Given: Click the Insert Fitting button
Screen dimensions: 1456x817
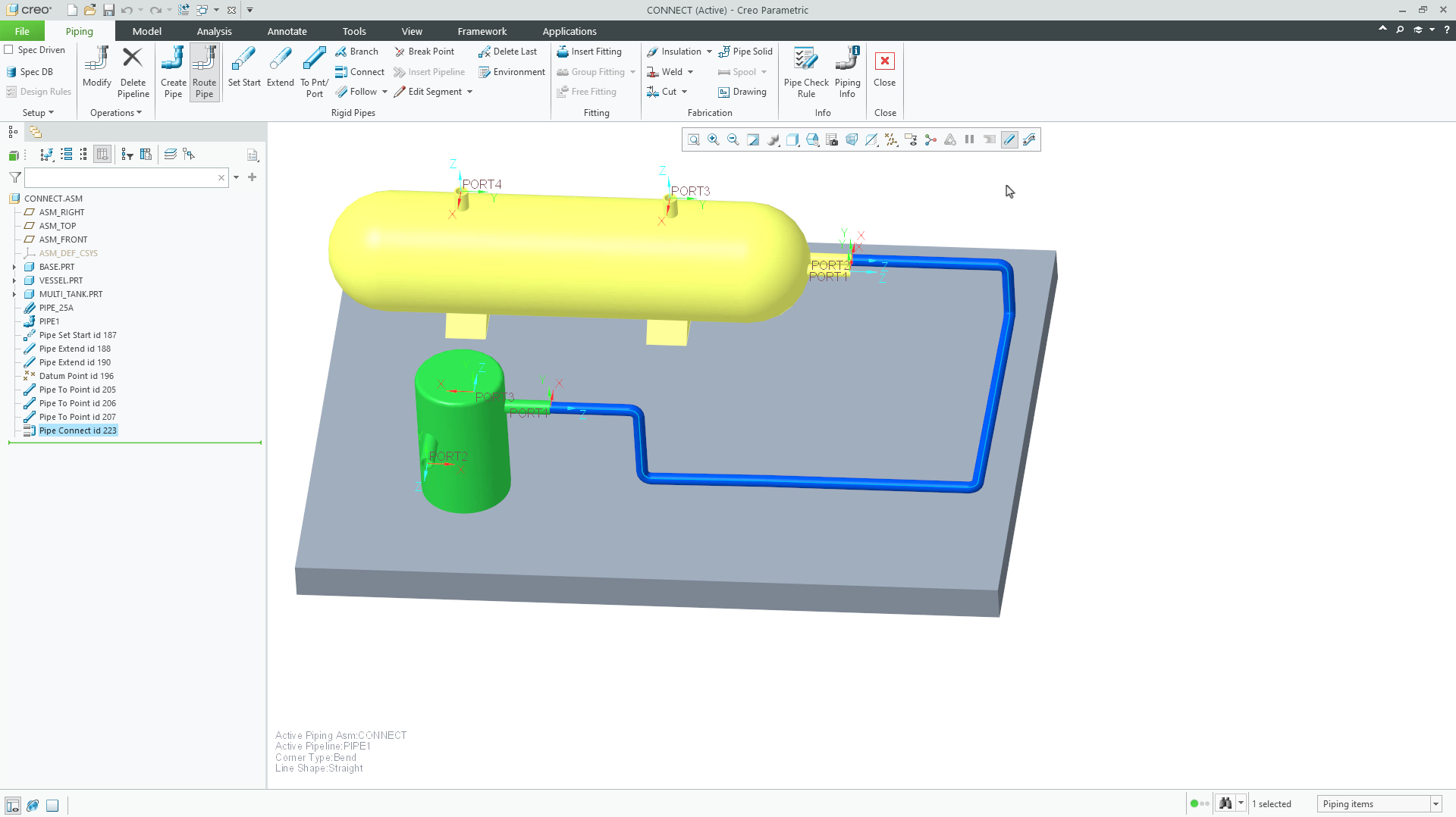Looking at the screenshot, I should (x=589, y=52).
